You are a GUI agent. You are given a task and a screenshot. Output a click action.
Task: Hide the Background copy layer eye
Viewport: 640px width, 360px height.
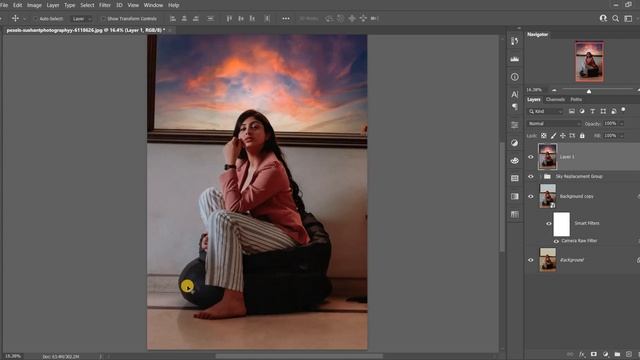(531, 196)
